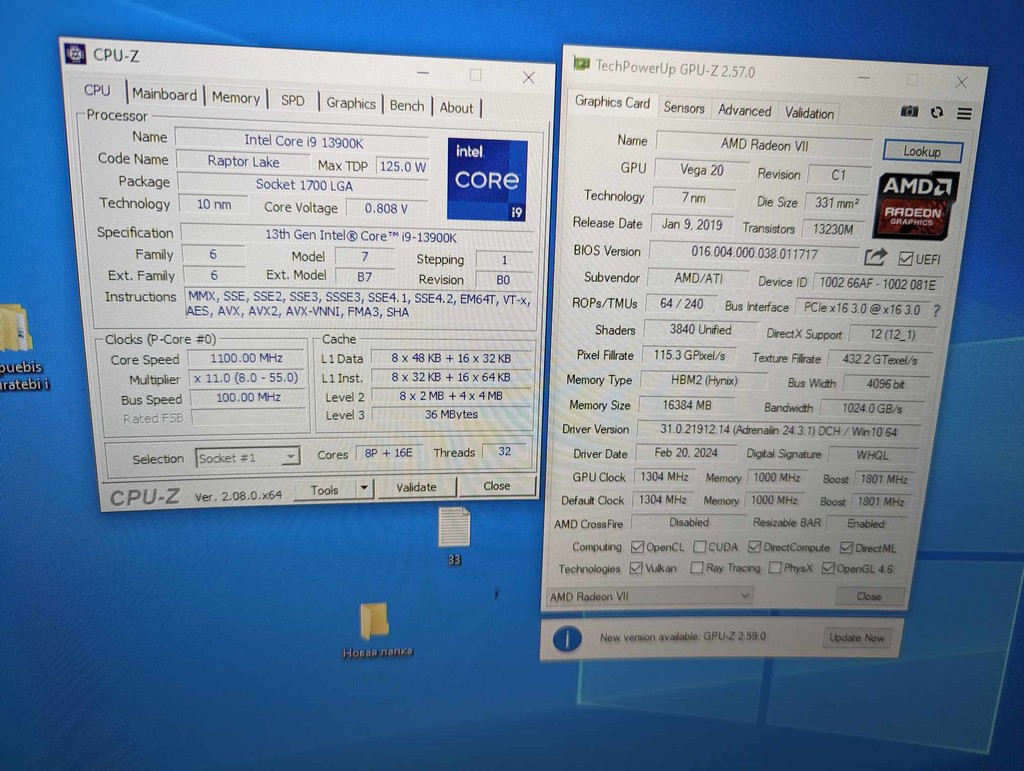Open the Tools dropdown arrow in CPU-Z

364,488
